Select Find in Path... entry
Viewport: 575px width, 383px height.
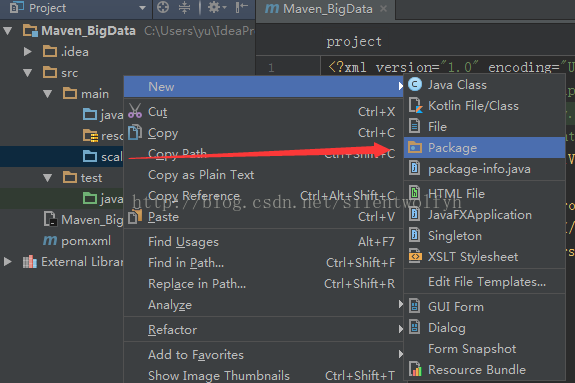[x=264, y=263]
